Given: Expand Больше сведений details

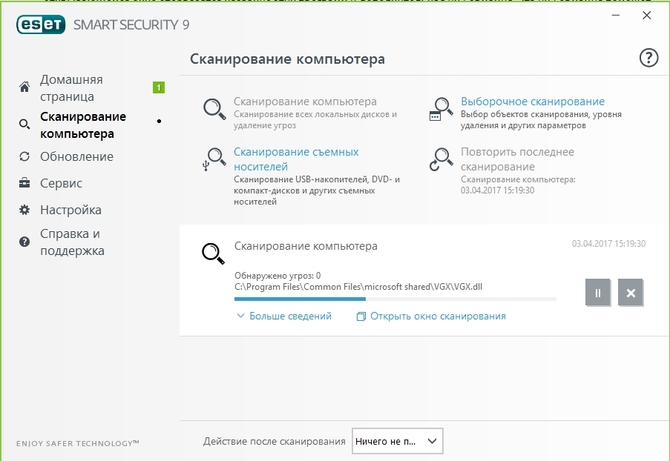Looking at the screenshot, I should (284, 316).
